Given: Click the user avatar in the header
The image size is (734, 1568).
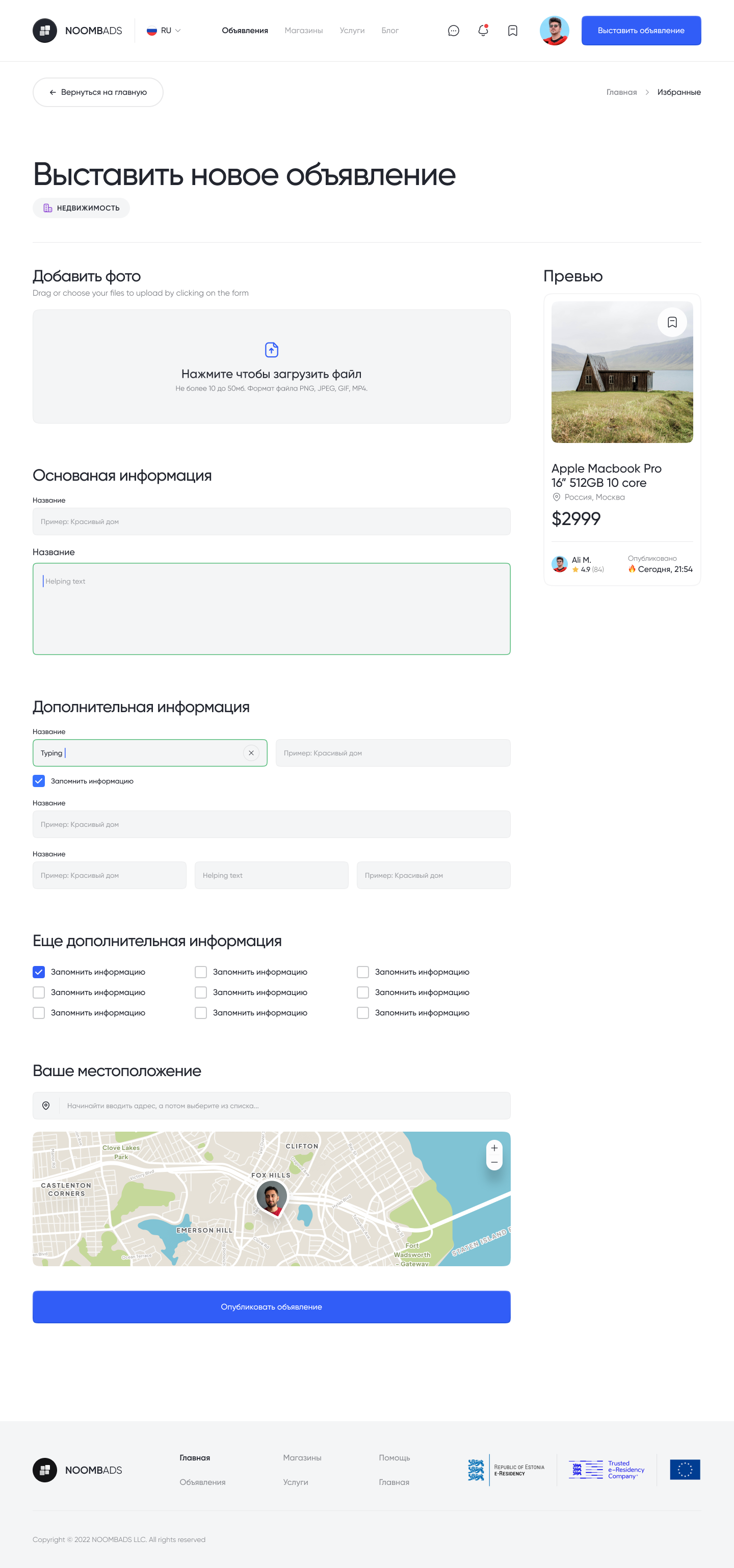Looking at the screenshot, I should [x=555, y=31].
